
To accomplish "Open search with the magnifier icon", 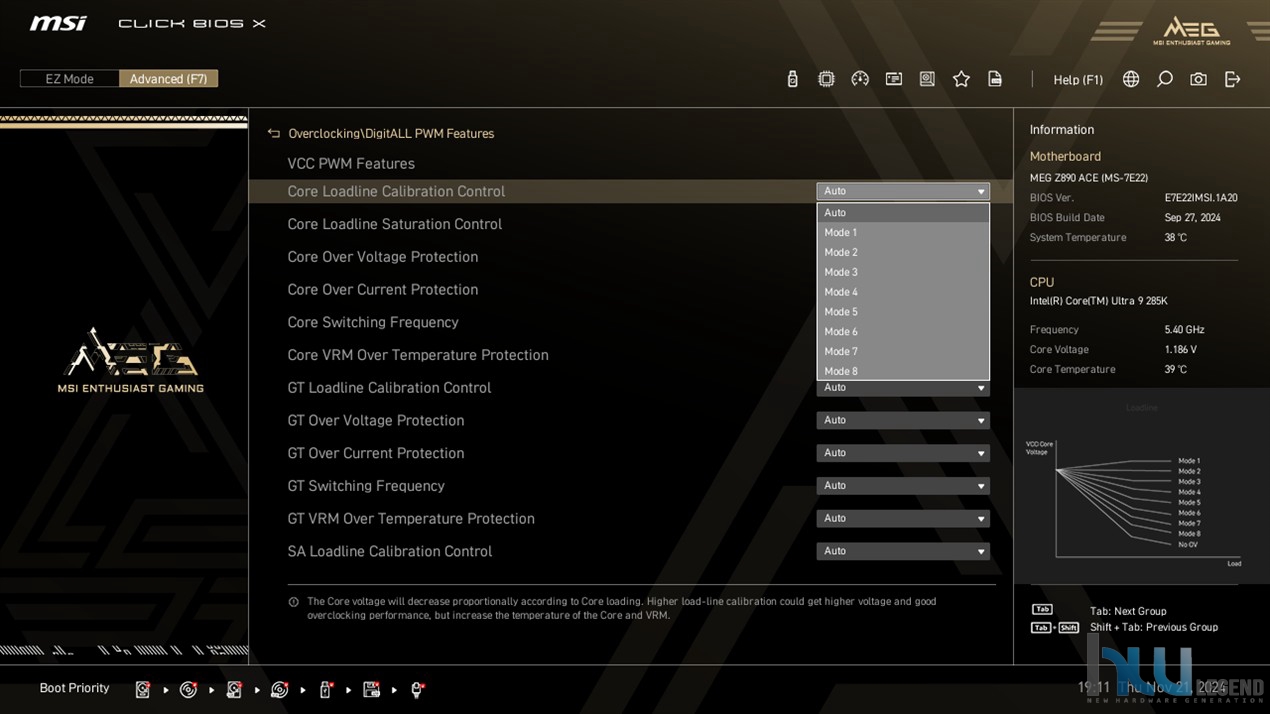I will (1165, 79).
